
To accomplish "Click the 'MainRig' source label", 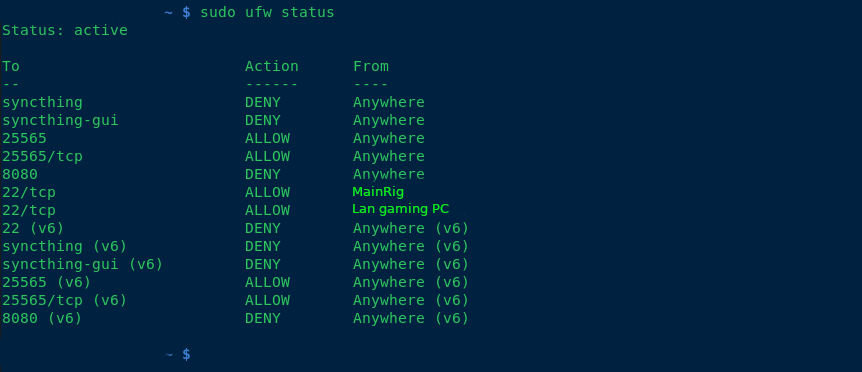I will tap(378, 192).
